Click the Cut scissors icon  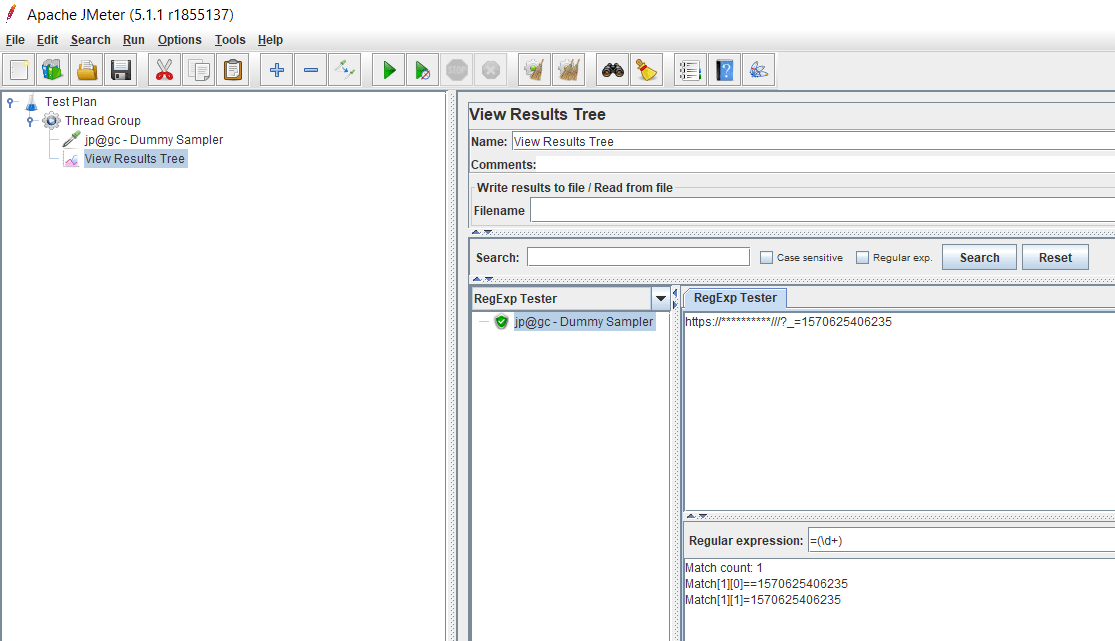165,70
